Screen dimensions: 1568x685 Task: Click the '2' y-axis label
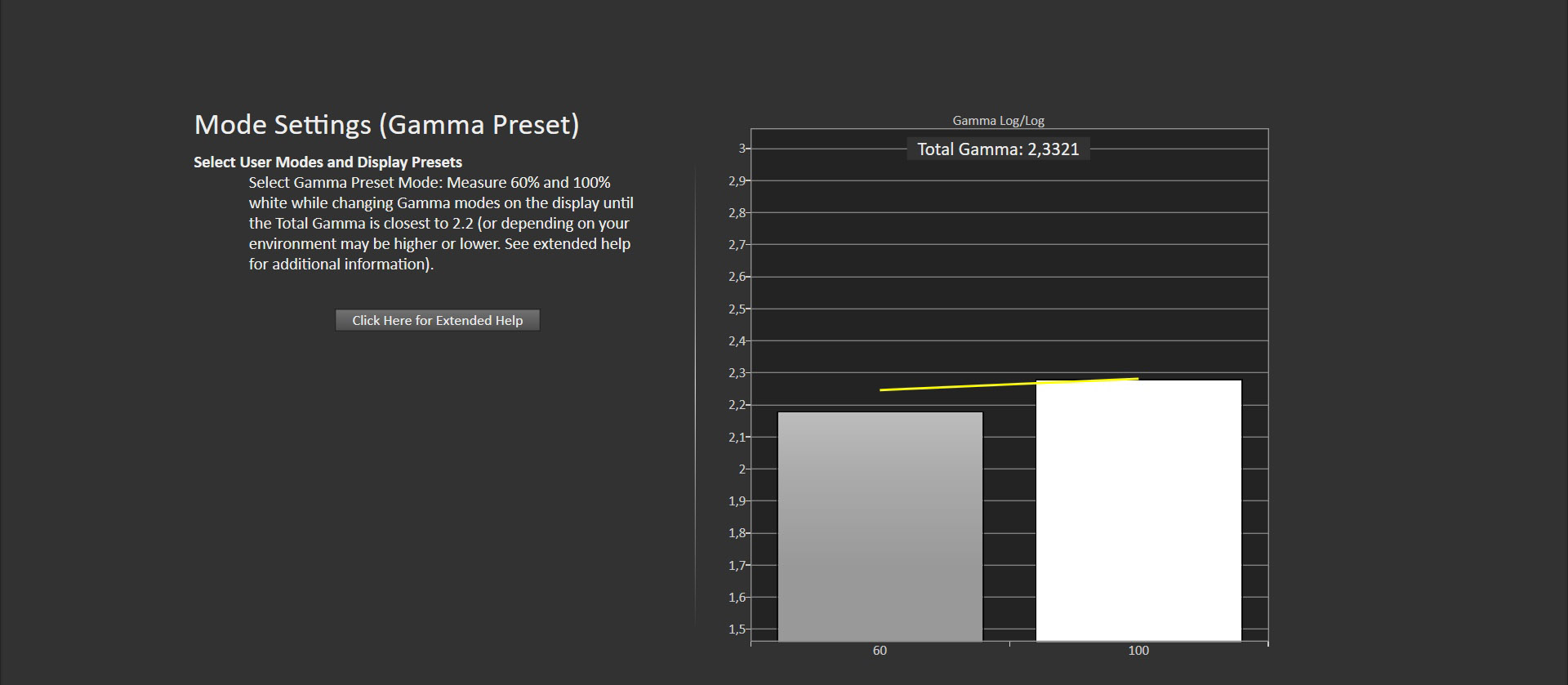pyautogui.click(x=742, y=469)
